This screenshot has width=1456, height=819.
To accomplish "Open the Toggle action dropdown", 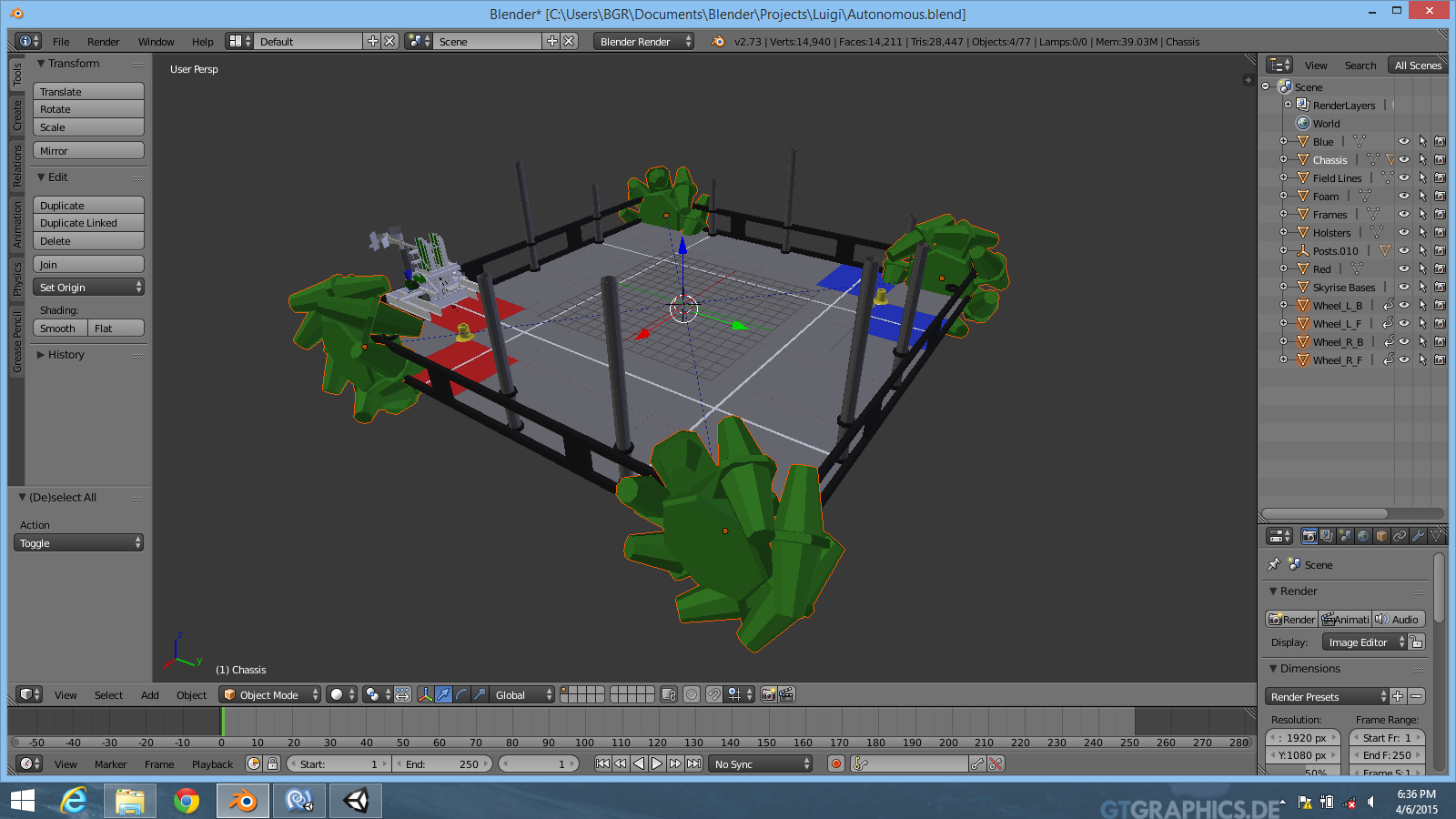I will [78, 542].
